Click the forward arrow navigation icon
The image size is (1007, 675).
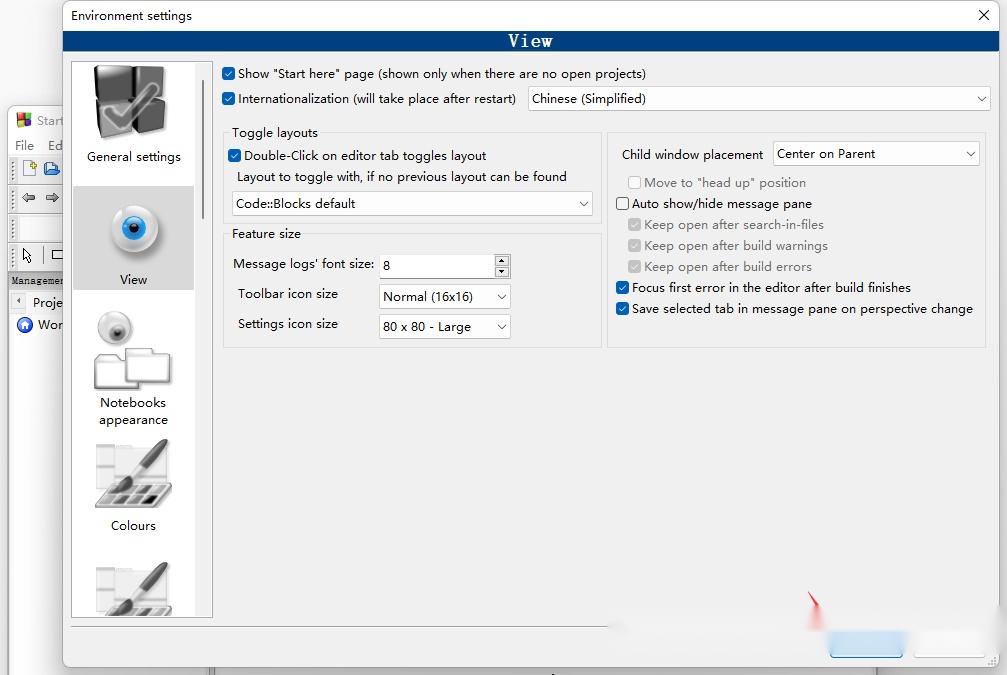[52, 197]
